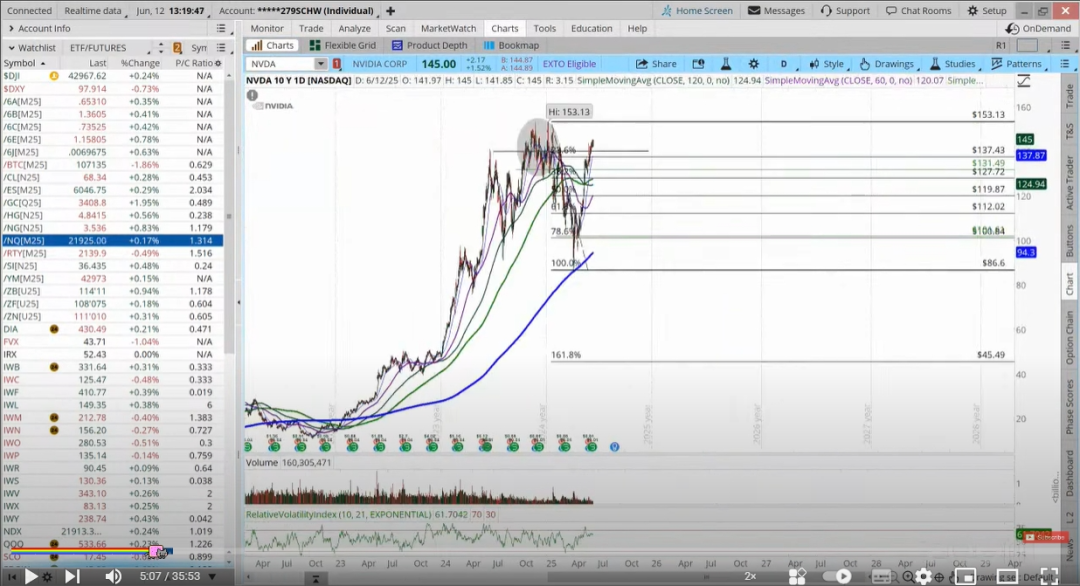
Task: Expand the Account Info section
Action: (39, 28)
